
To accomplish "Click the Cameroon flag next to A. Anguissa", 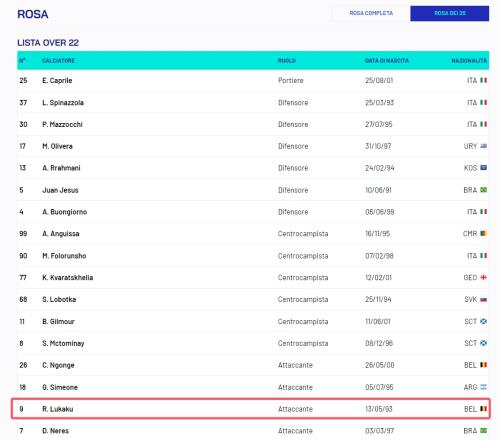I will point(483,233).
